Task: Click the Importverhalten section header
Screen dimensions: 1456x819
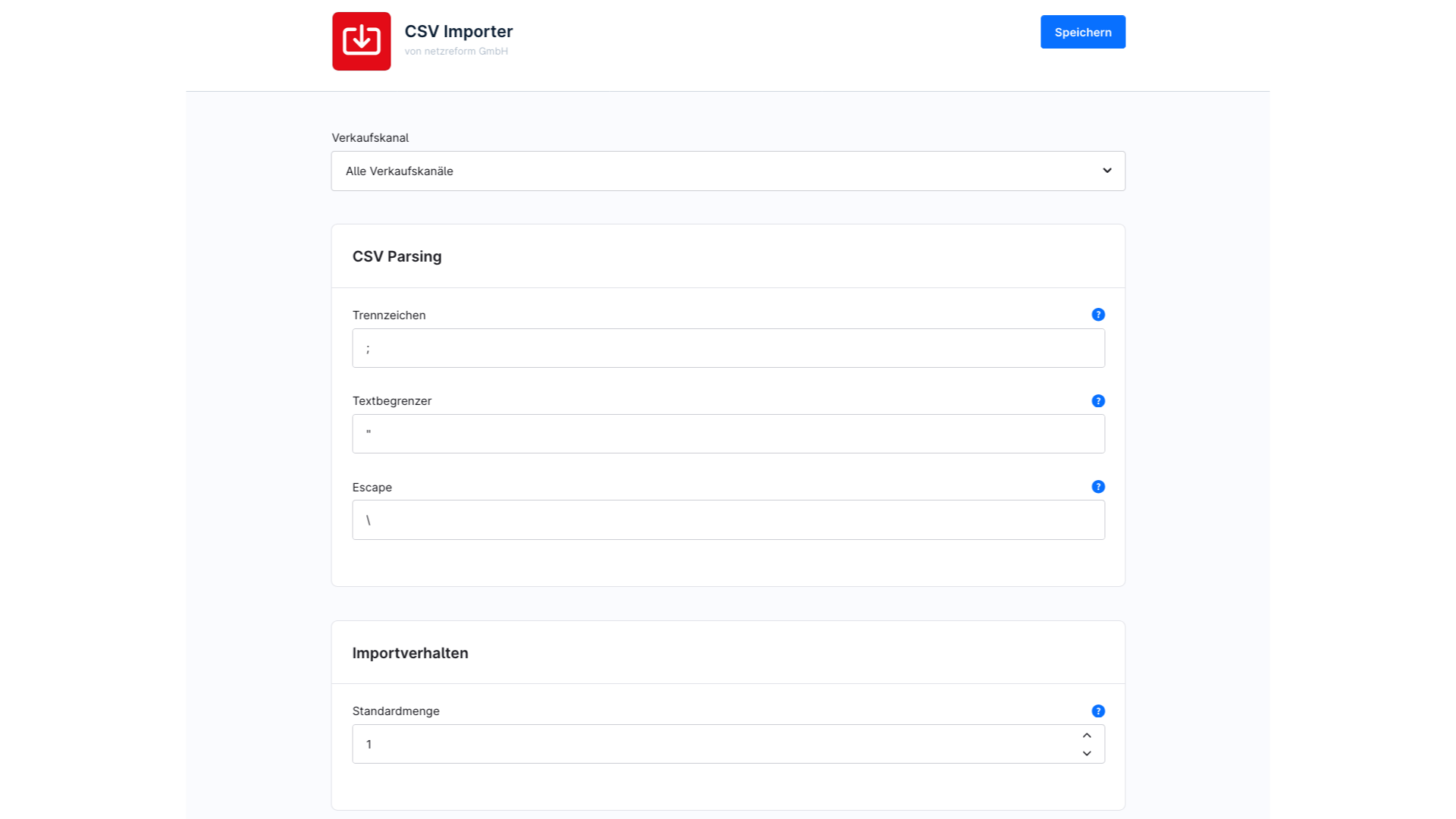Action: click(409, 653)
